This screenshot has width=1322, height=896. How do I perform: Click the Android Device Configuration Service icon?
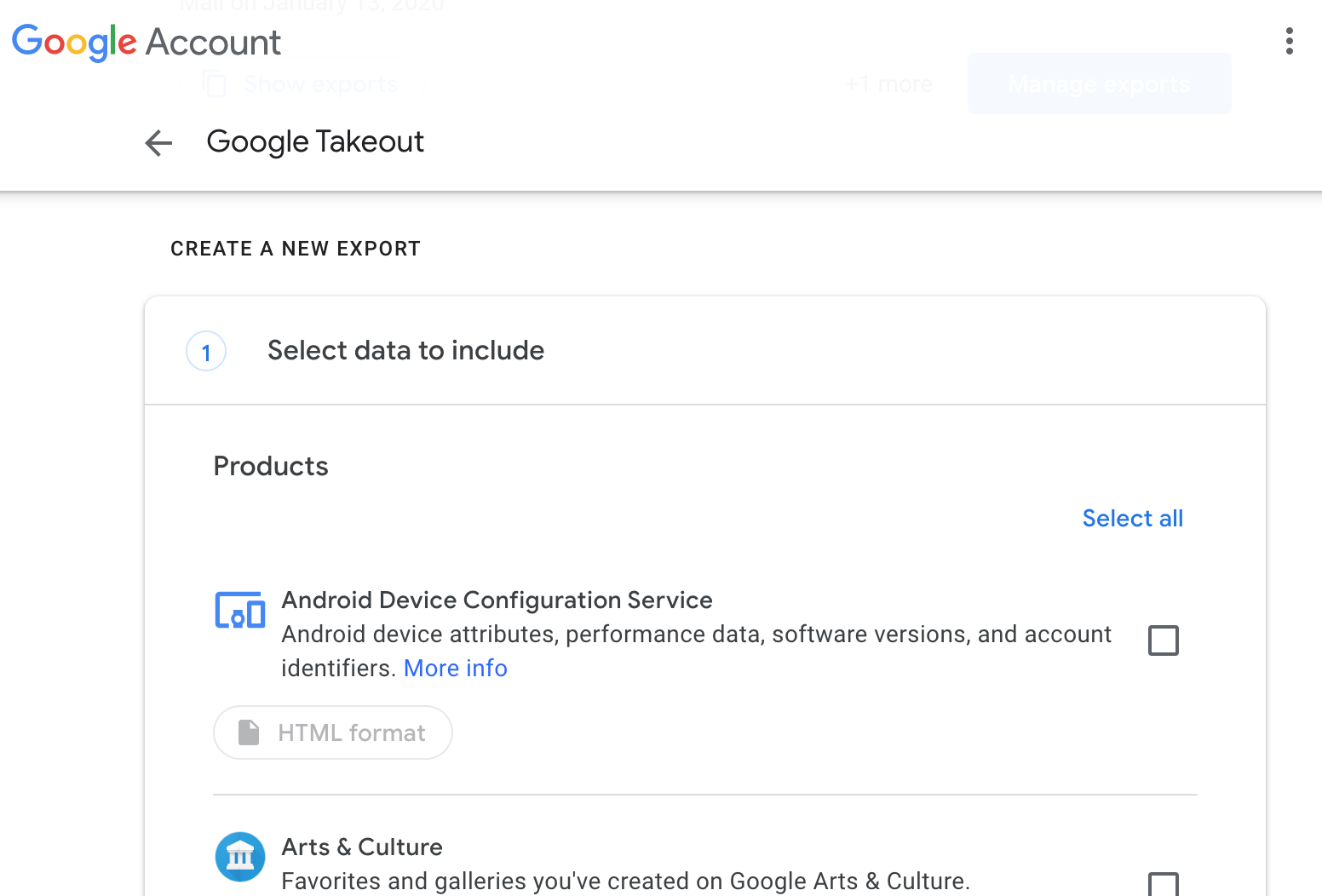[x=239, y=610]
